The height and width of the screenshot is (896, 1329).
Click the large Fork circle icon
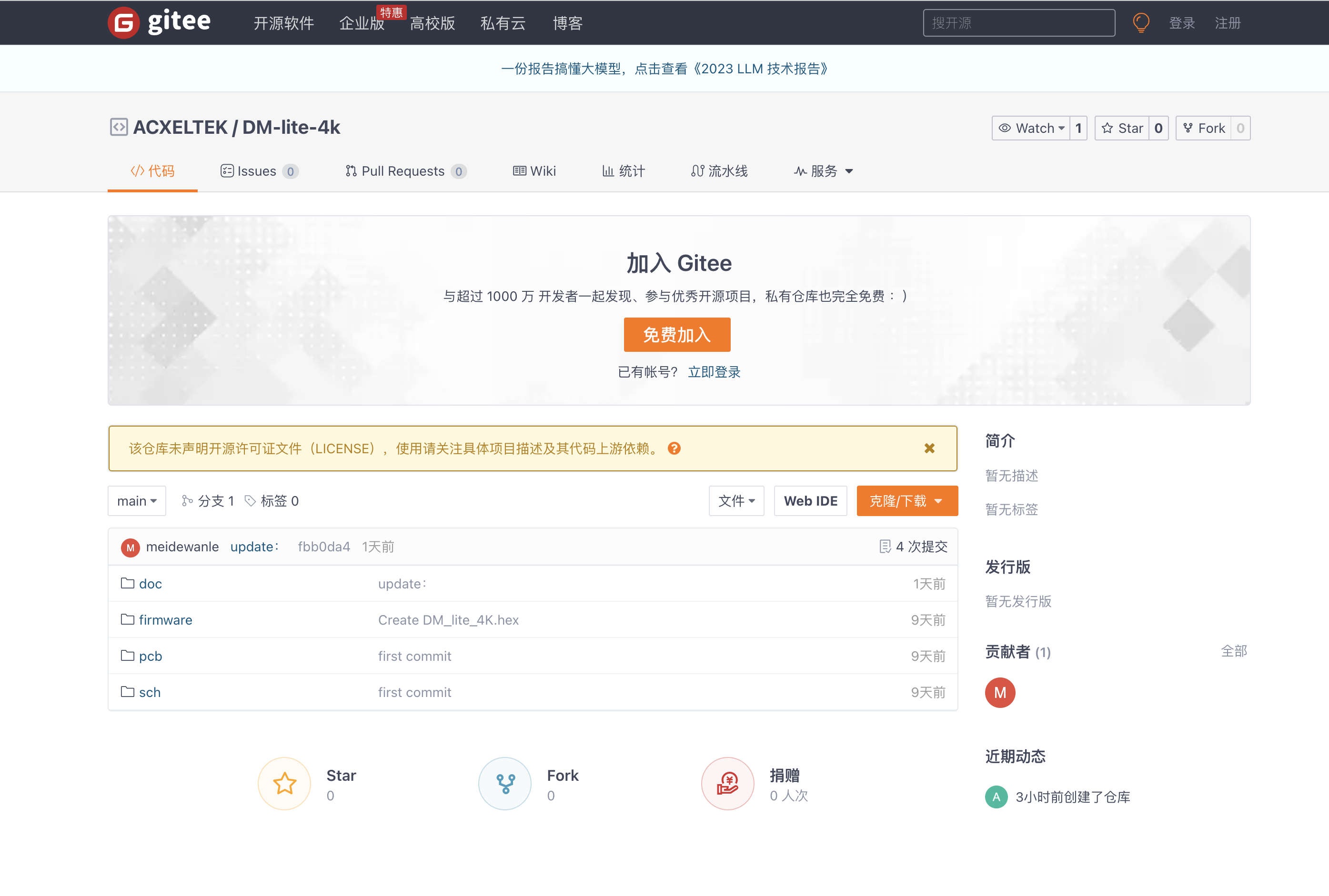coord(505,784)
